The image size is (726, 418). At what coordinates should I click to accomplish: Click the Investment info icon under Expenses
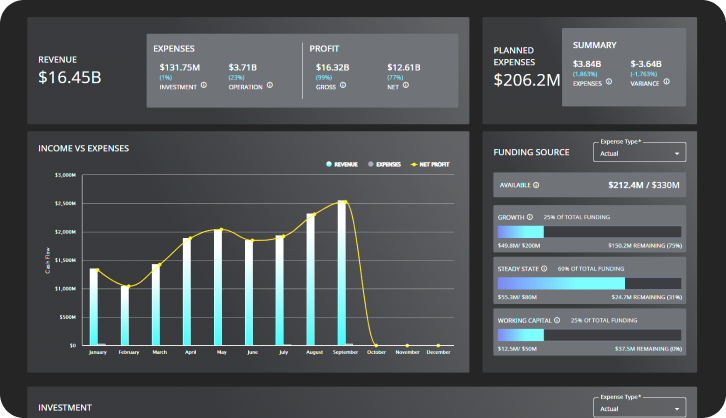[203, 86]
